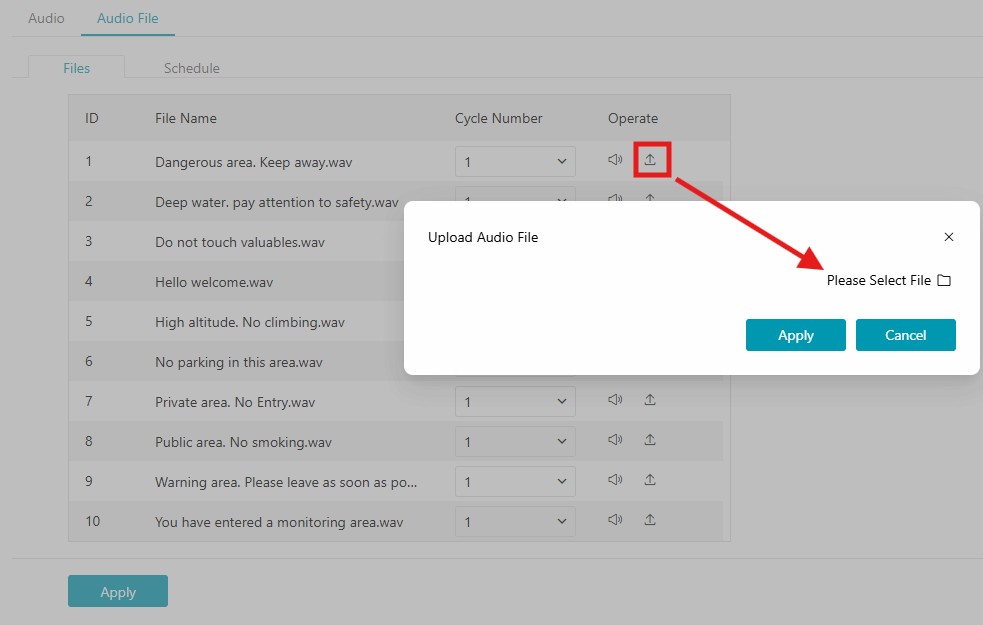Open Cycle Number dropdown for Dangerous area row
983x625 pixels.
click(515, 162)
